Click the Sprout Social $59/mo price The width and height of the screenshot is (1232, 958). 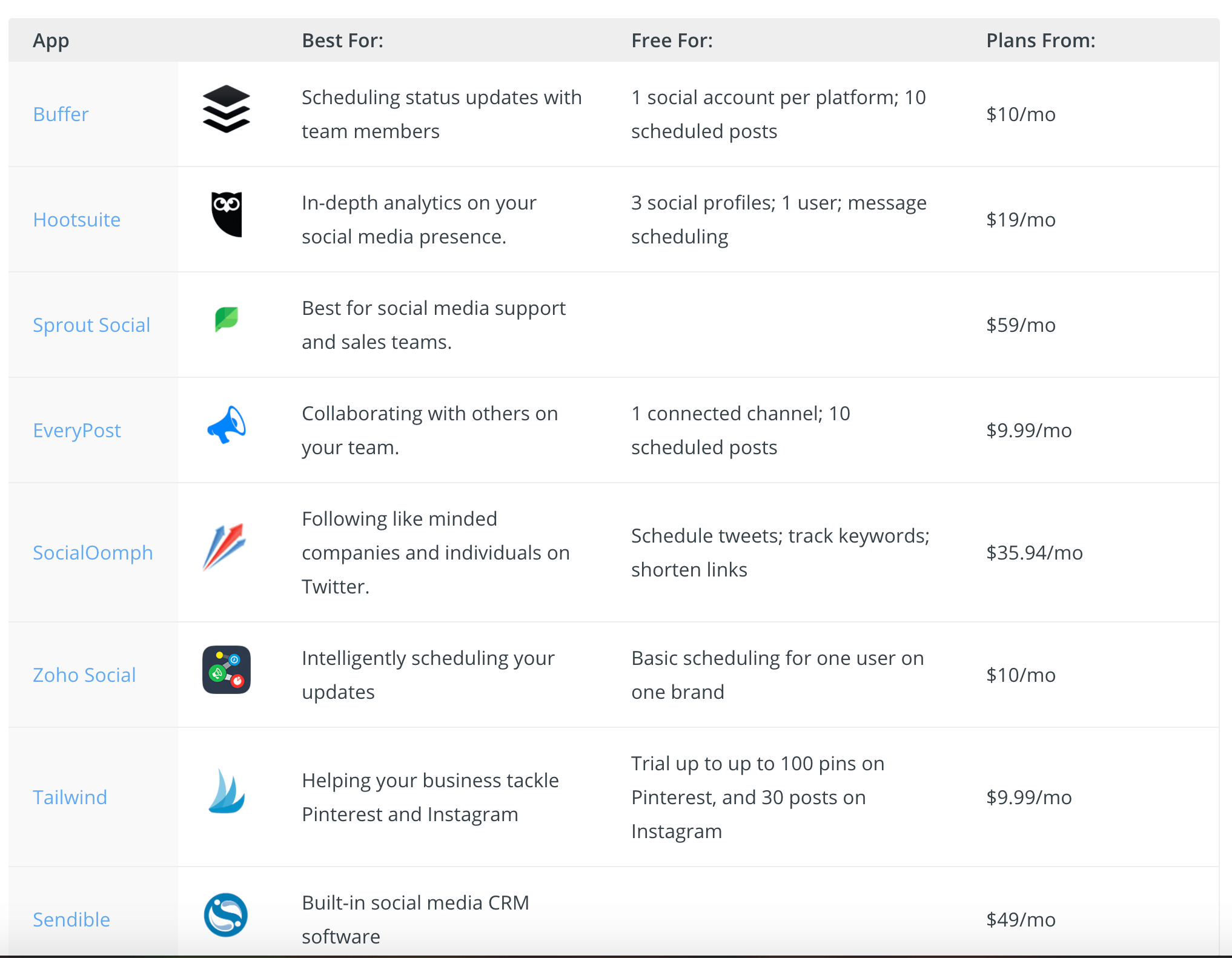pyautogui.click(x=1021, y=325)
